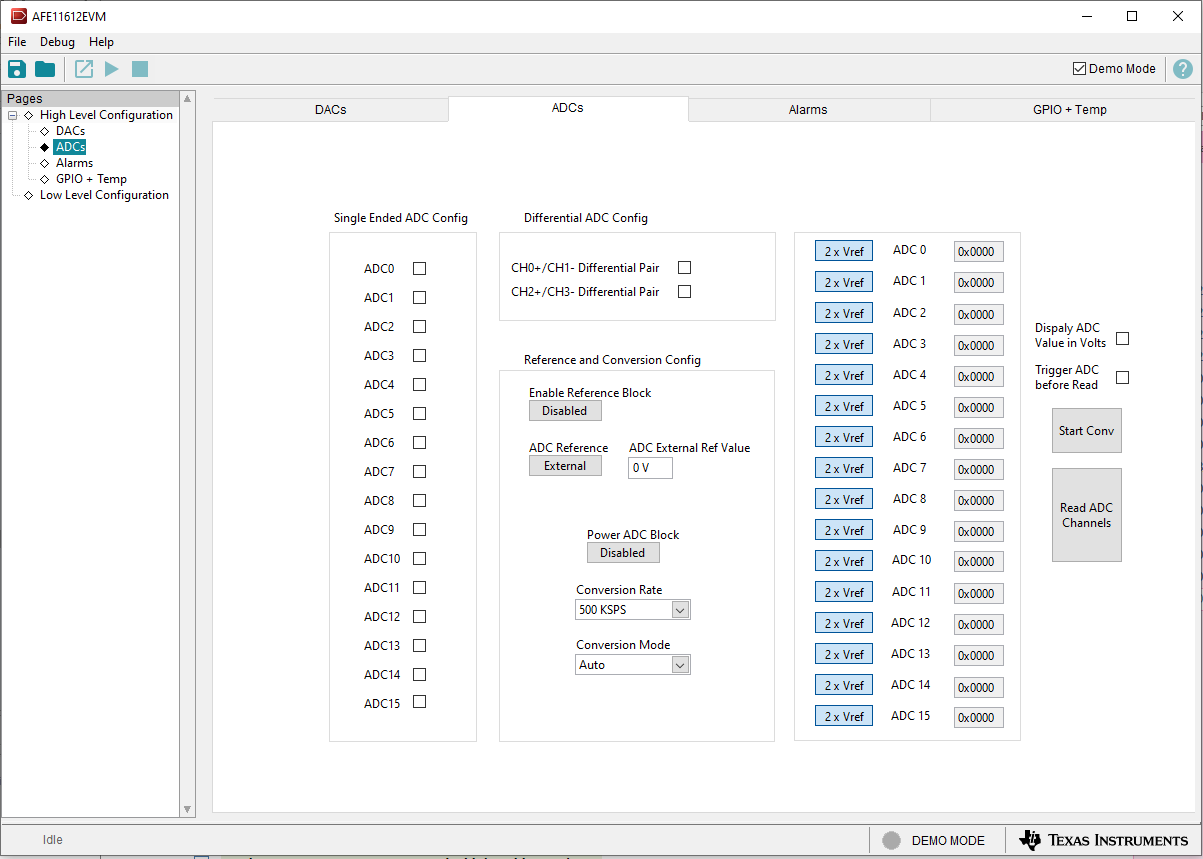Open the Debug menu
The width and height of the screenshot is (1203, 859).
(x=57, y=42)
